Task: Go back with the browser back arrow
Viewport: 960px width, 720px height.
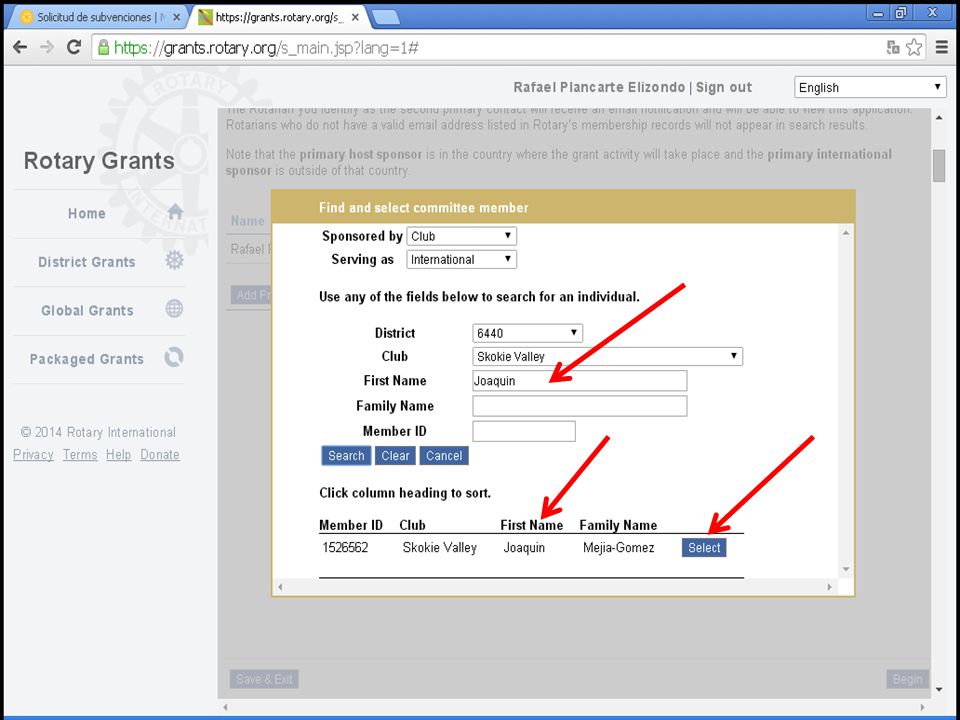Action: [20, 47]
